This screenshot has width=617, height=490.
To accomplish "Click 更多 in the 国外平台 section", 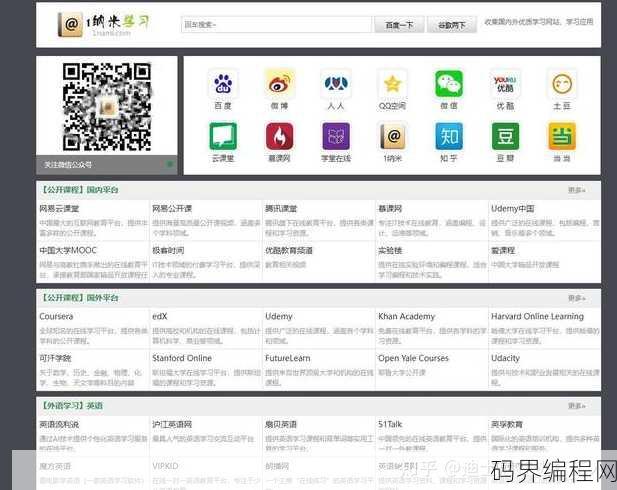I will click(576, 298).
